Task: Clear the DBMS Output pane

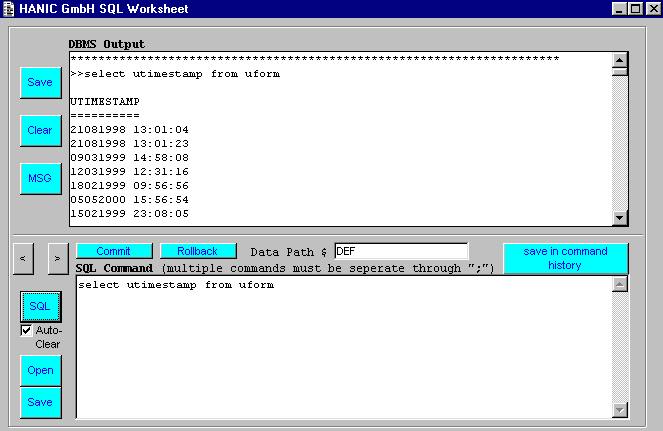Action: point(41,130)
